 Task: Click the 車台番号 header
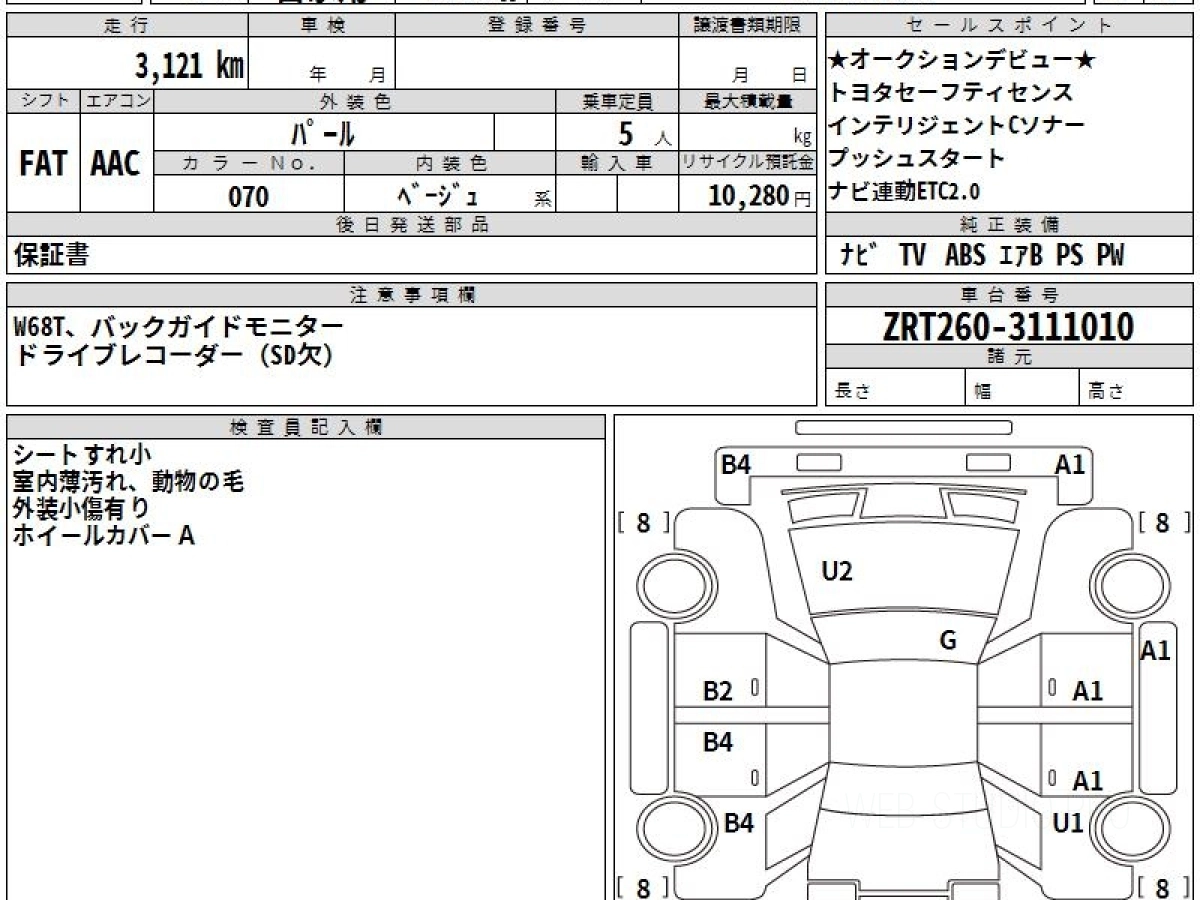(1009, 295)
